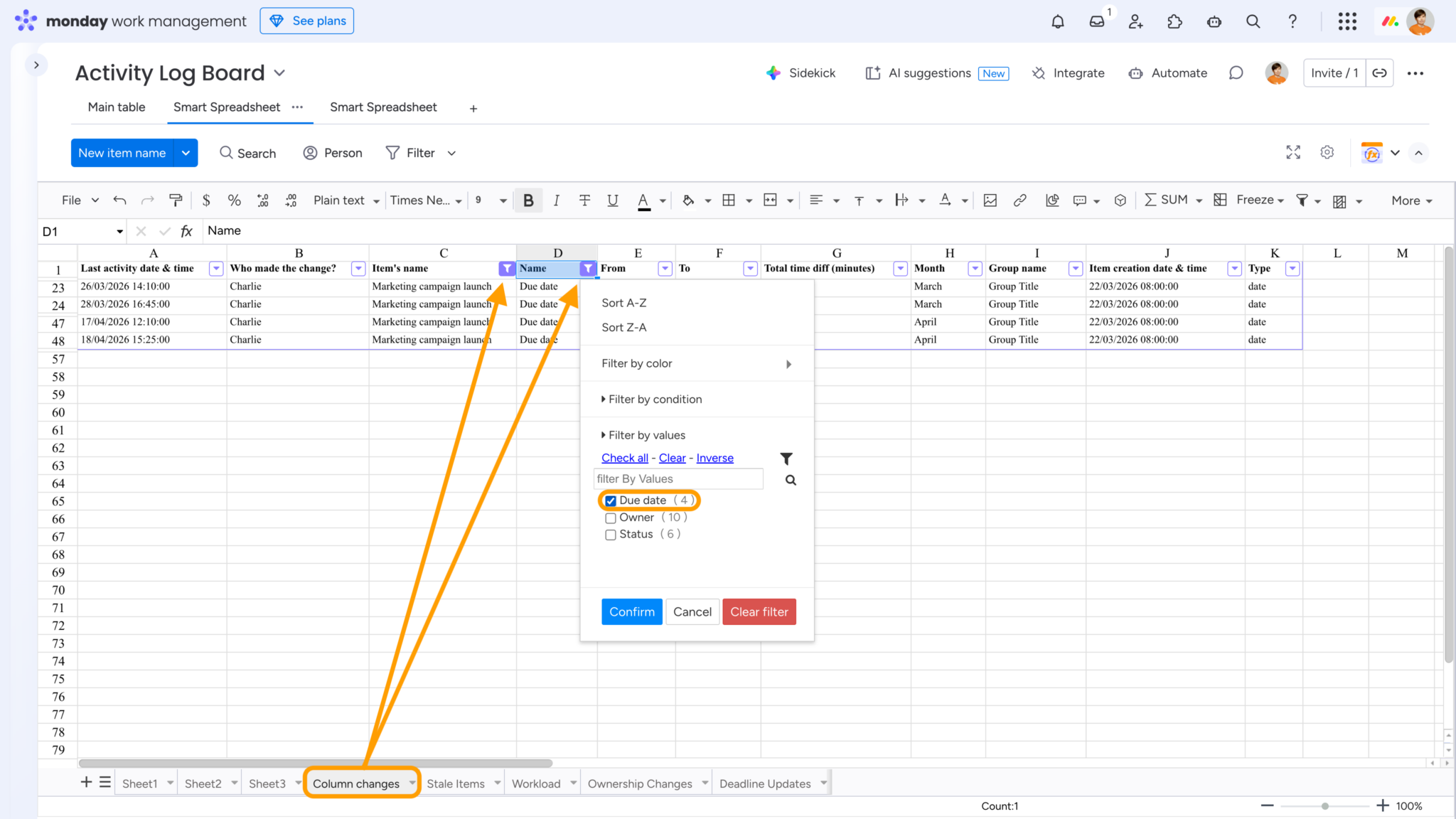Click the Check all link
Viewport: 1456px width, 819px height.
[625, 458]
